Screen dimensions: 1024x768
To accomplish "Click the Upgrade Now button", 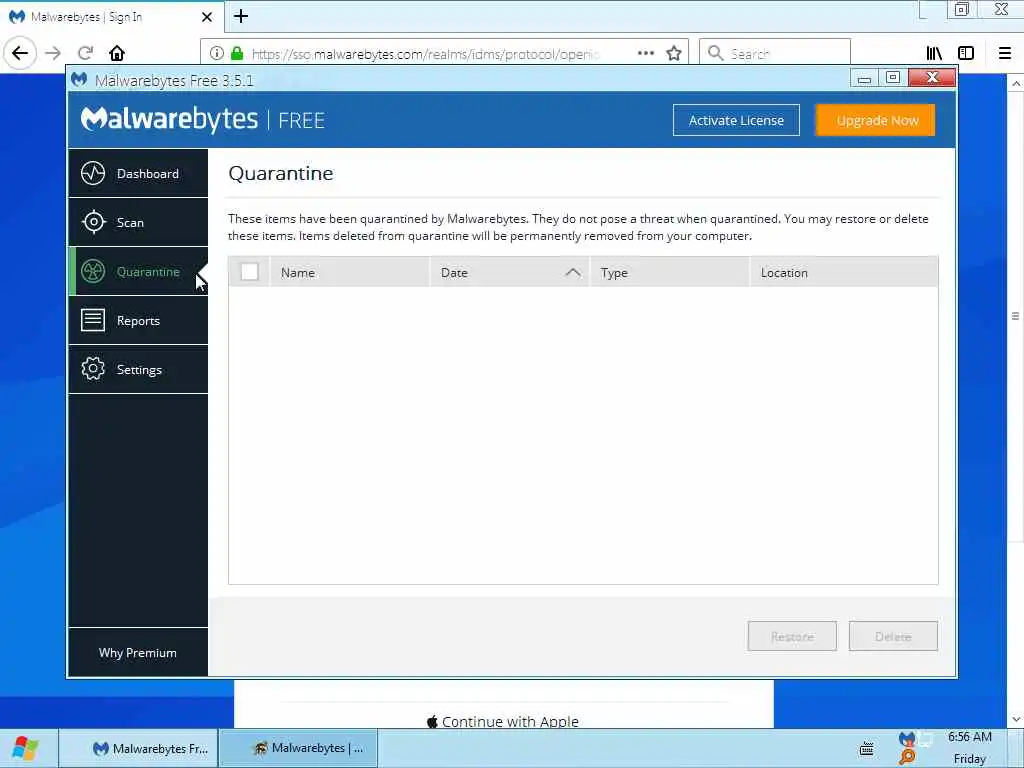I will [876, 120].
